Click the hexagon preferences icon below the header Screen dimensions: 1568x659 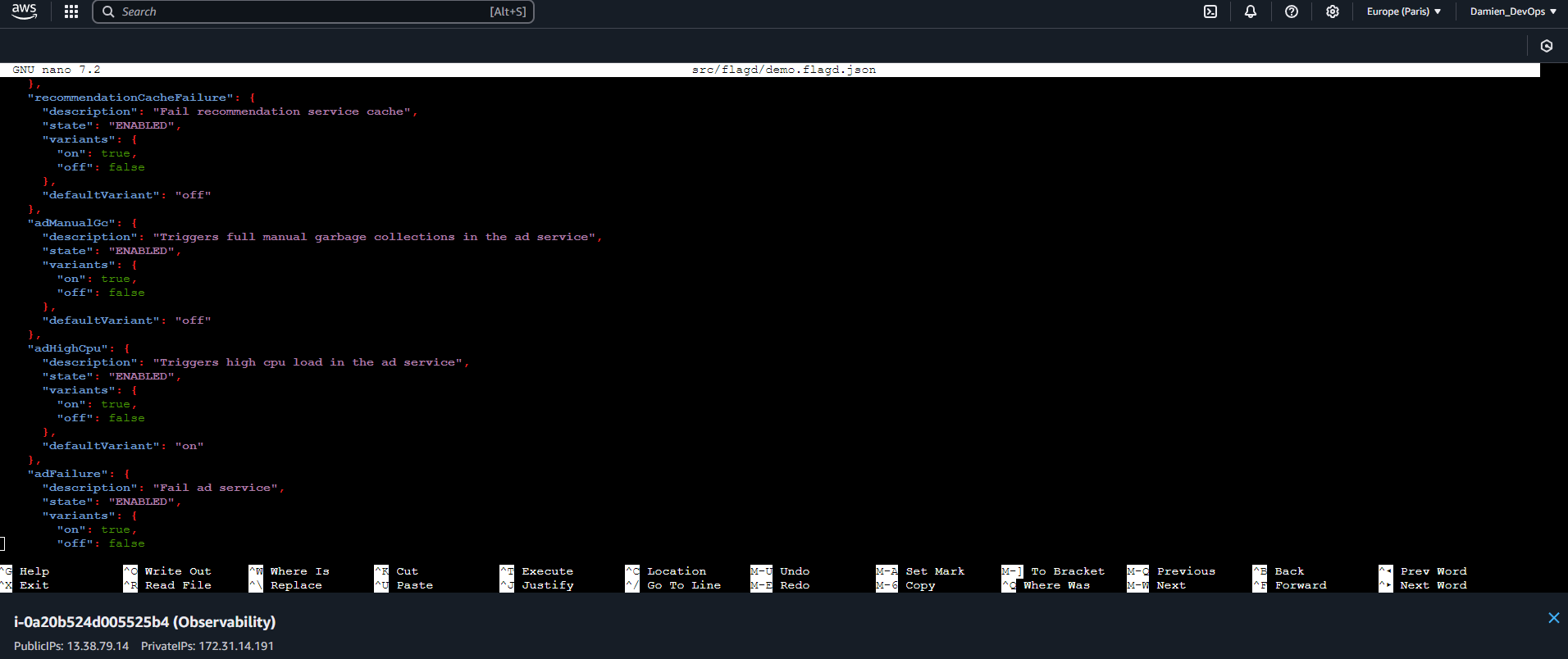pos(1547,46)
